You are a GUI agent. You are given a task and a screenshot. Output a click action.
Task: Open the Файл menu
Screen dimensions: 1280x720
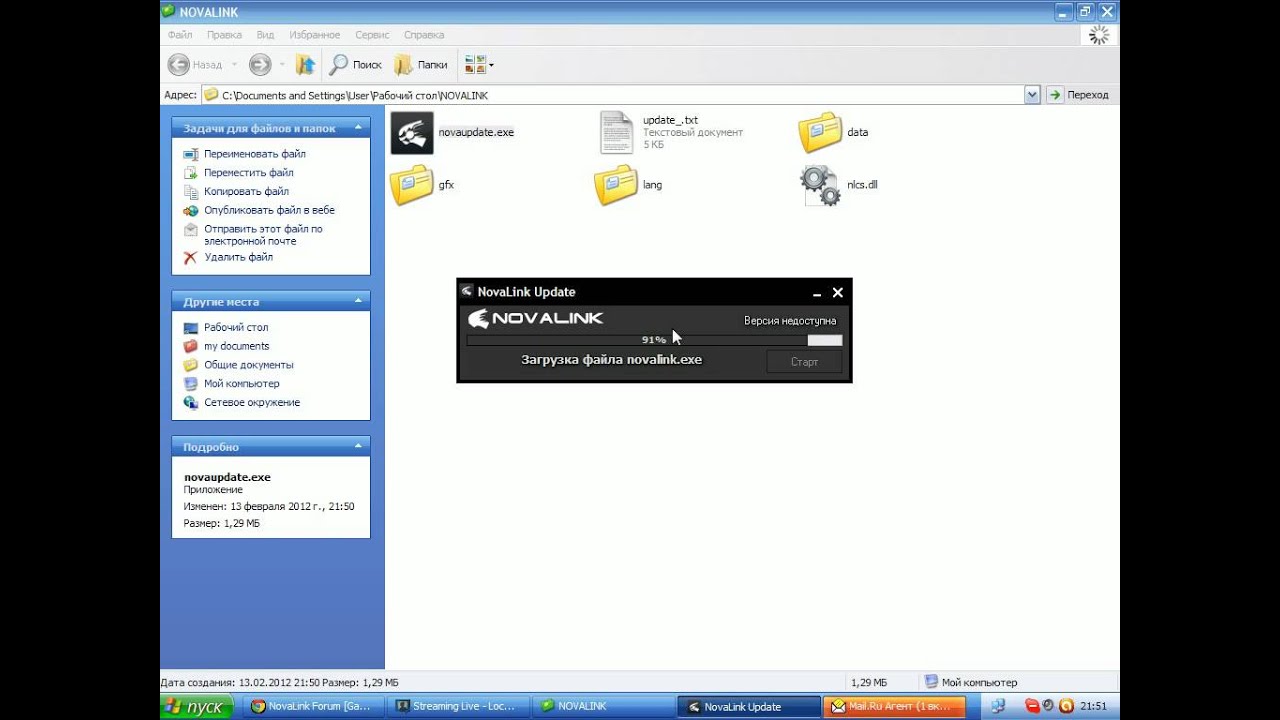180,35
